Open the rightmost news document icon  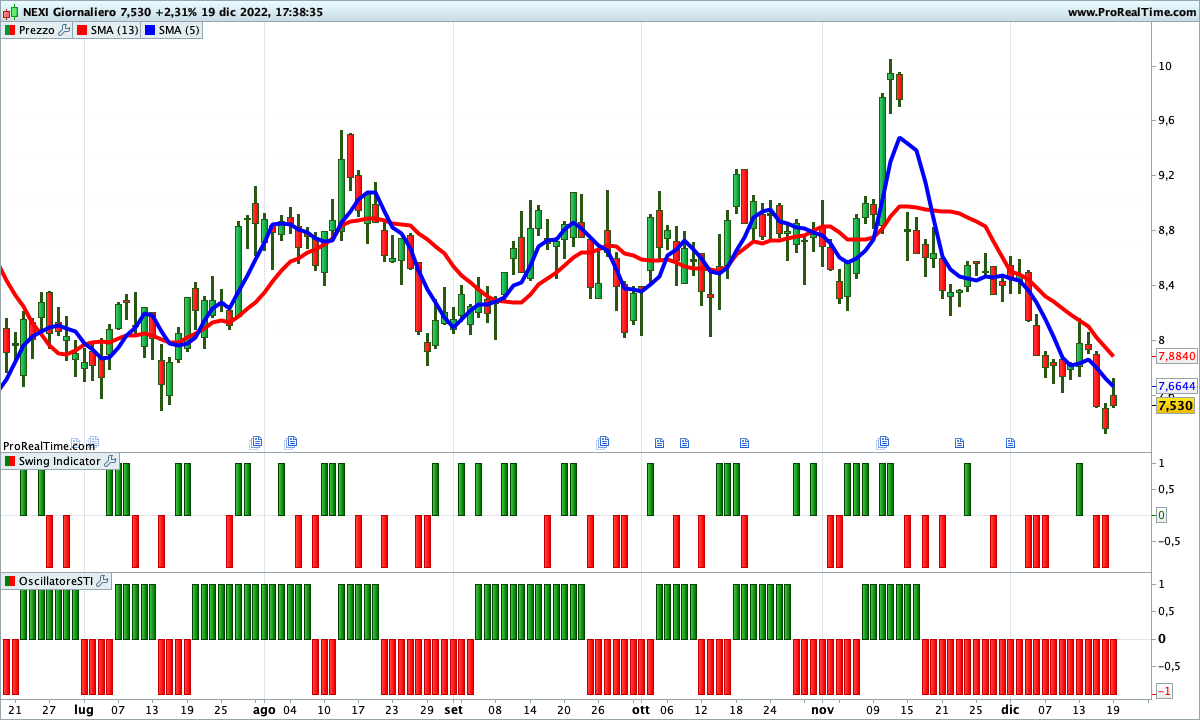tap(1010, 442)
